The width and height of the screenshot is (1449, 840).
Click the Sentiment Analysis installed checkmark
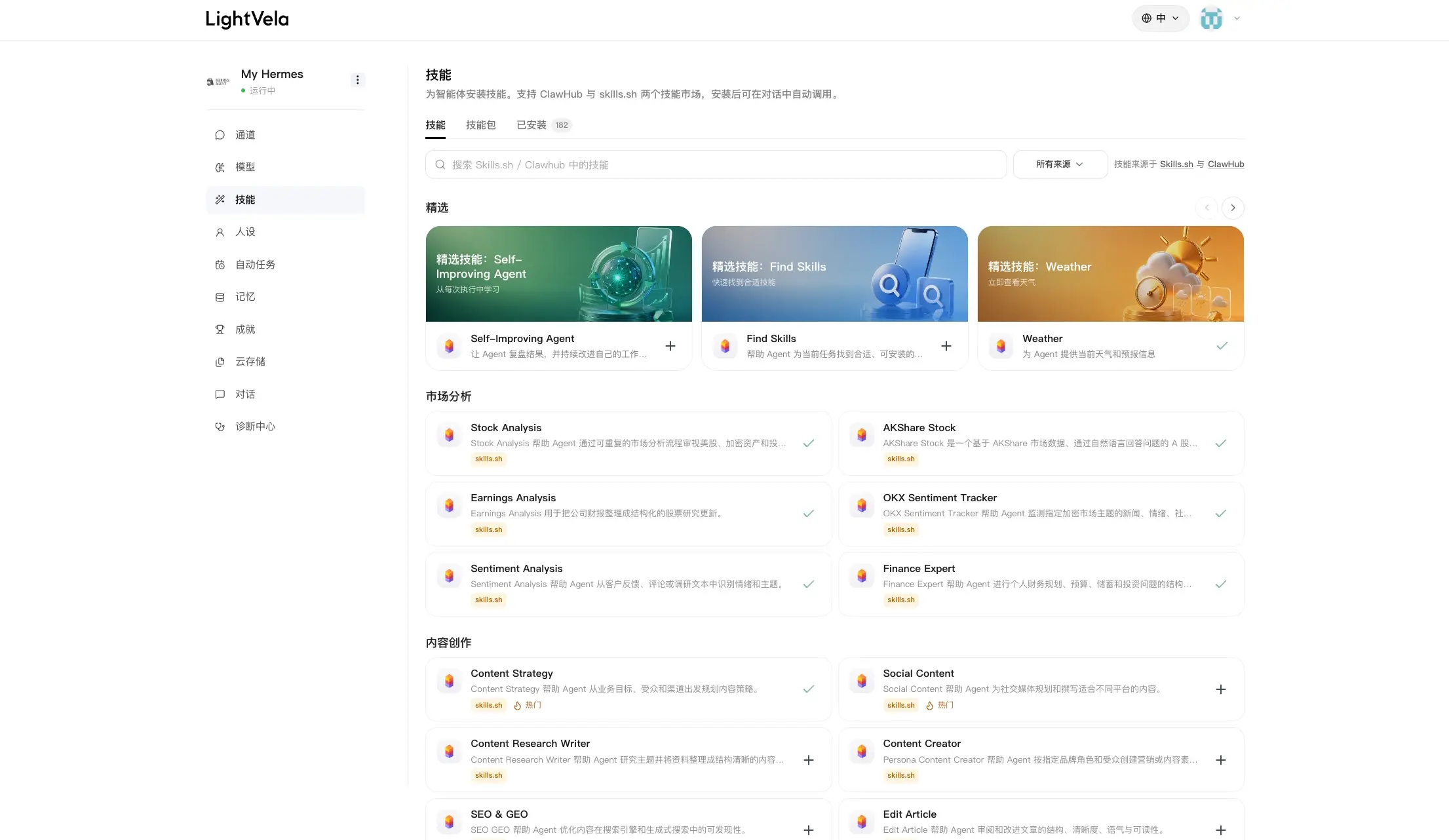[809, 584]
